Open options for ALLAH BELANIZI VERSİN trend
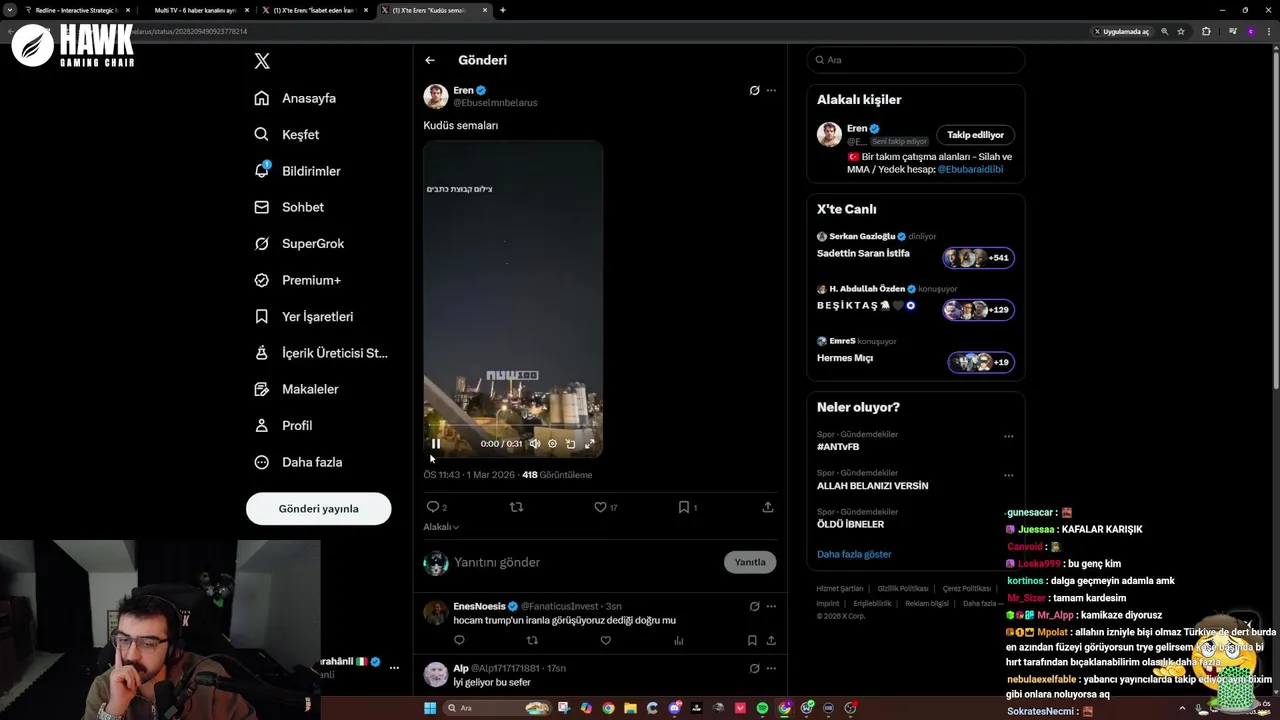This screenshot has width=1280, height=720. pos(1008,475)
